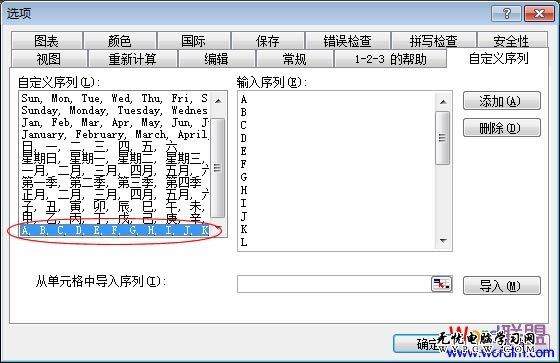Click letter D in 输入序列 box

click(x=244, y=138)
